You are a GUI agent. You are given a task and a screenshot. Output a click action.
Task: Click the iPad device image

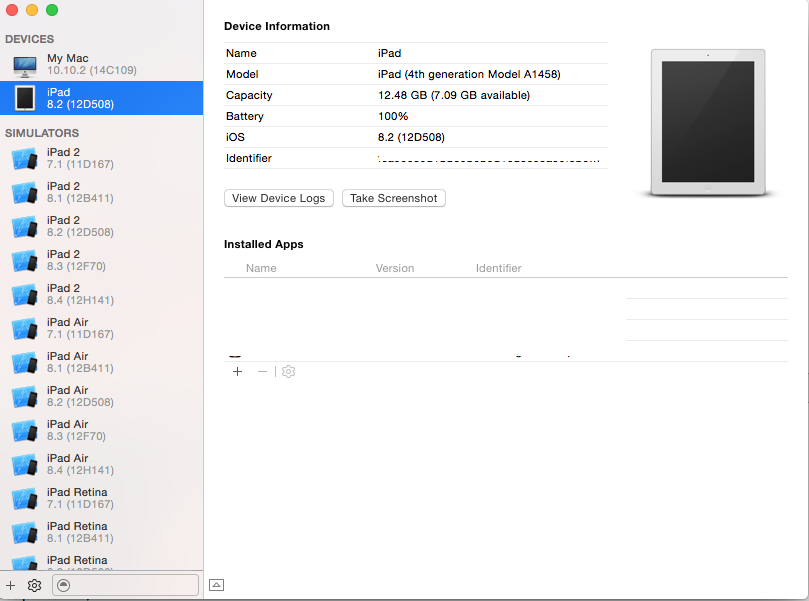708,123
